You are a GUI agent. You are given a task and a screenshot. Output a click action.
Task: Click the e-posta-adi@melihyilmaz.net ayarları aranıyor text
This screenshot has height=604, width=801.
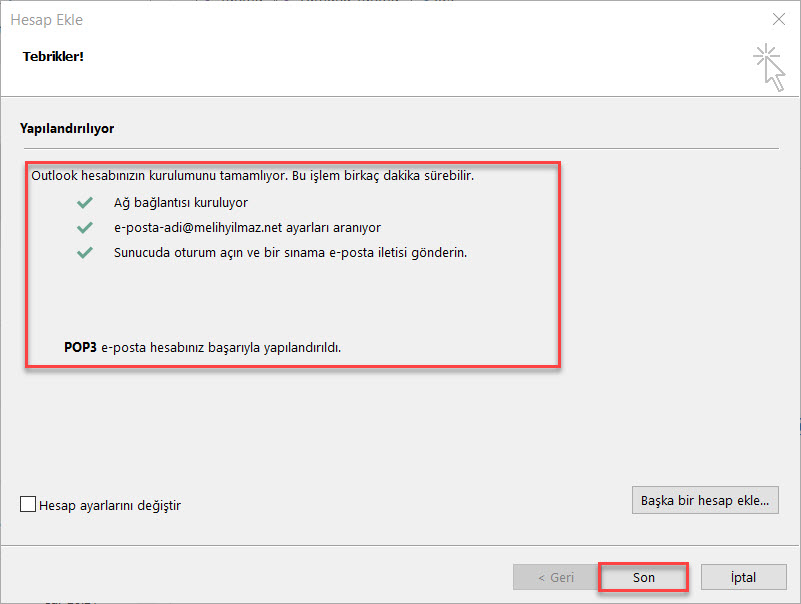click(246, 227)
